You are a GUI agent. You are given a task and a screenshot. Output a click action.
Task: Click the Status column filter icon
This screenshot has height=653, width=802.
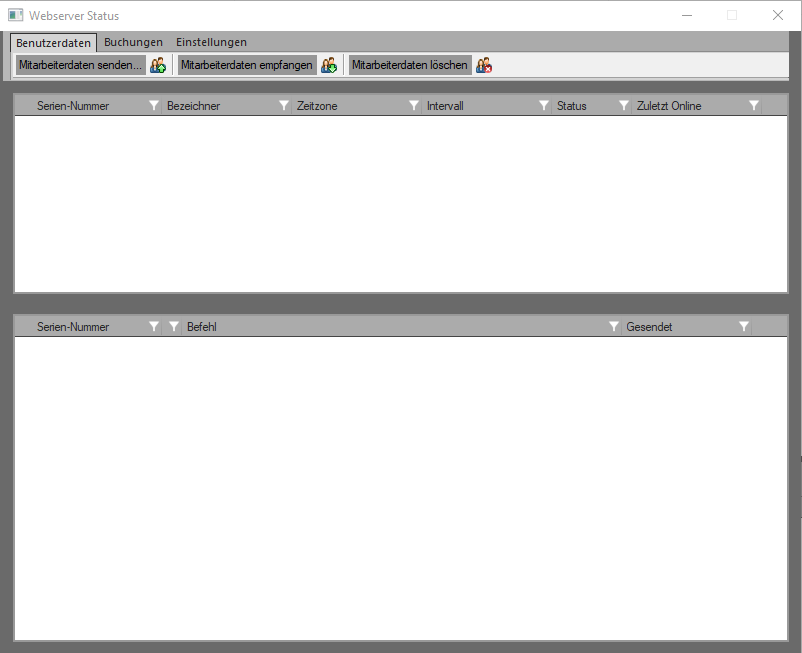[x=624, y=106]
